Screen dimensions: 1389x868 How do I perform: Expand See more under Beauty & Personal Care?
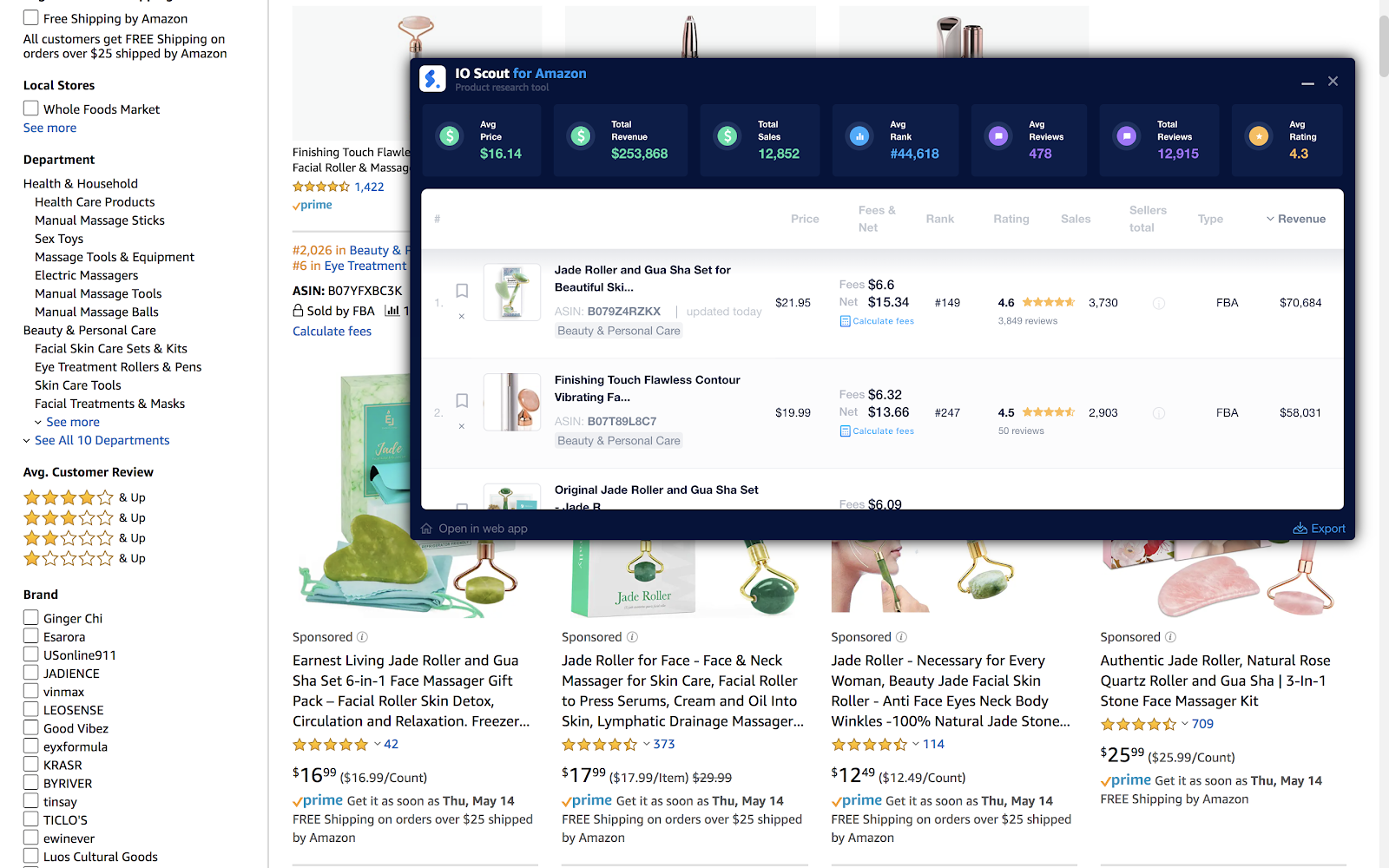(72, 422)
